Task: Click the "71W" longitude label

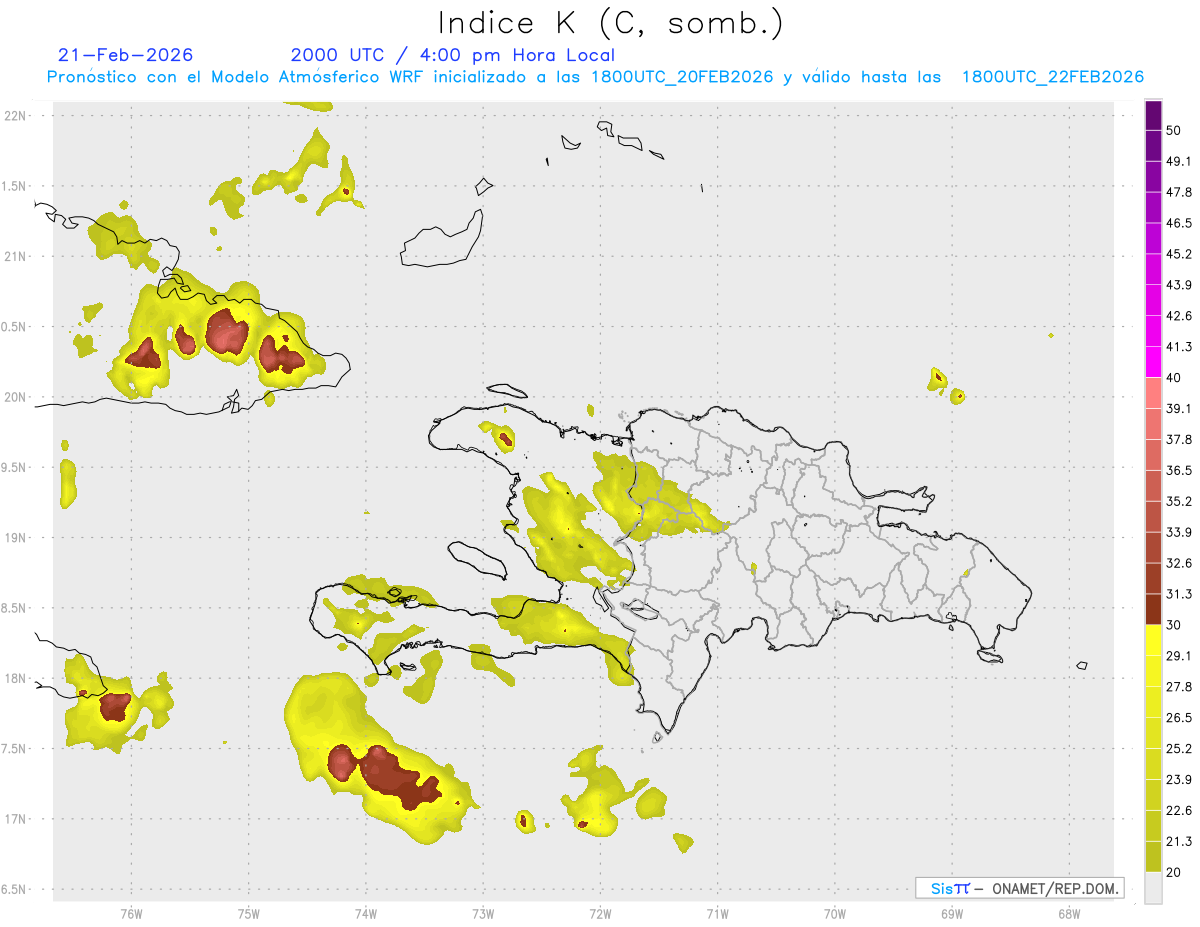Action: (x=717, y=914)
